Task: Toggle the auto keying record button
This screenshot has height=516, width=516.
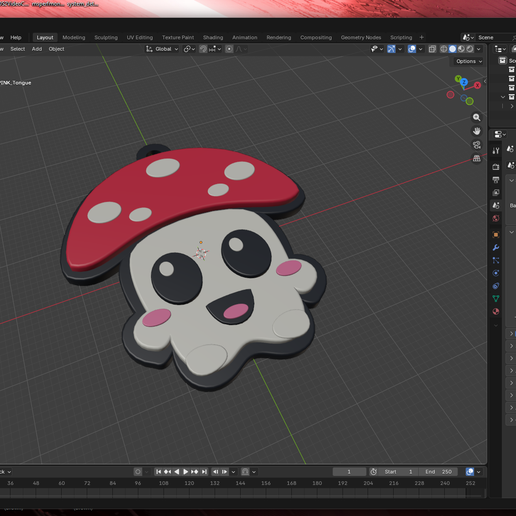Action: [138, 472]
